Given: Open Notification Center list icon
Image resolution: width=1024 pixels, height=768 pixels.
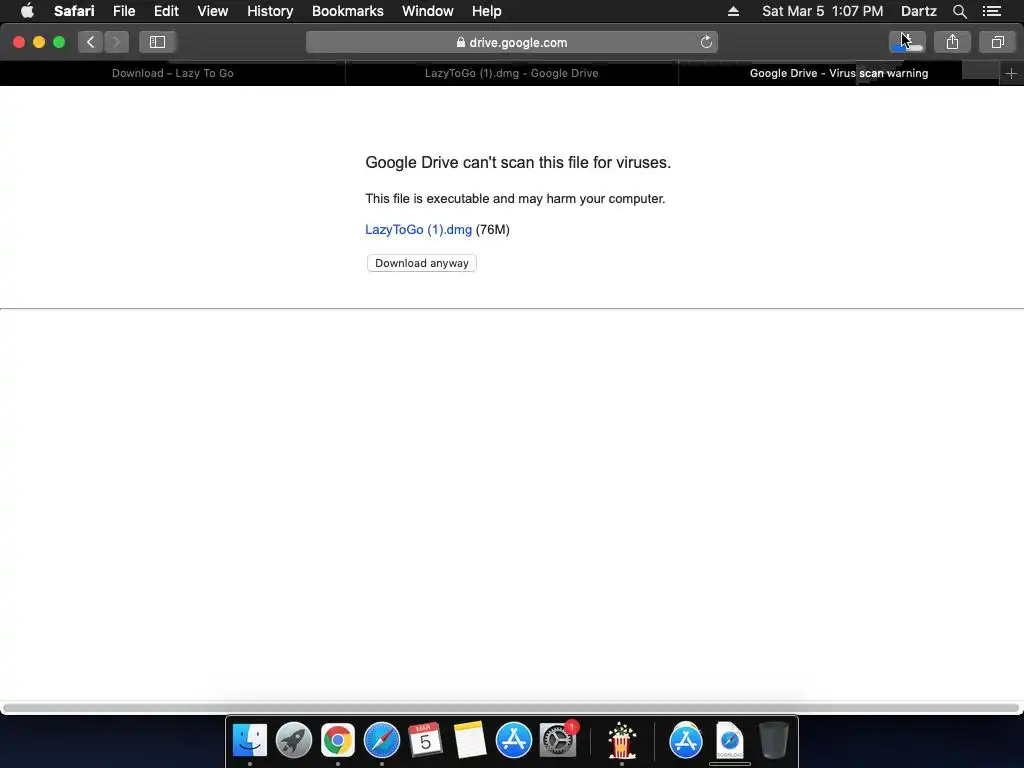Looking at the screenshot, I should point(991,11).
